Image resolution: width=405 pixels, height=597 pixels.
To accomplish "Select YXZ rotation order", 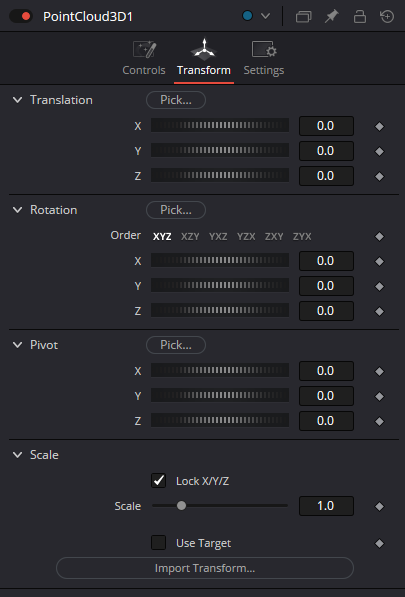I will tap(218, 236).
